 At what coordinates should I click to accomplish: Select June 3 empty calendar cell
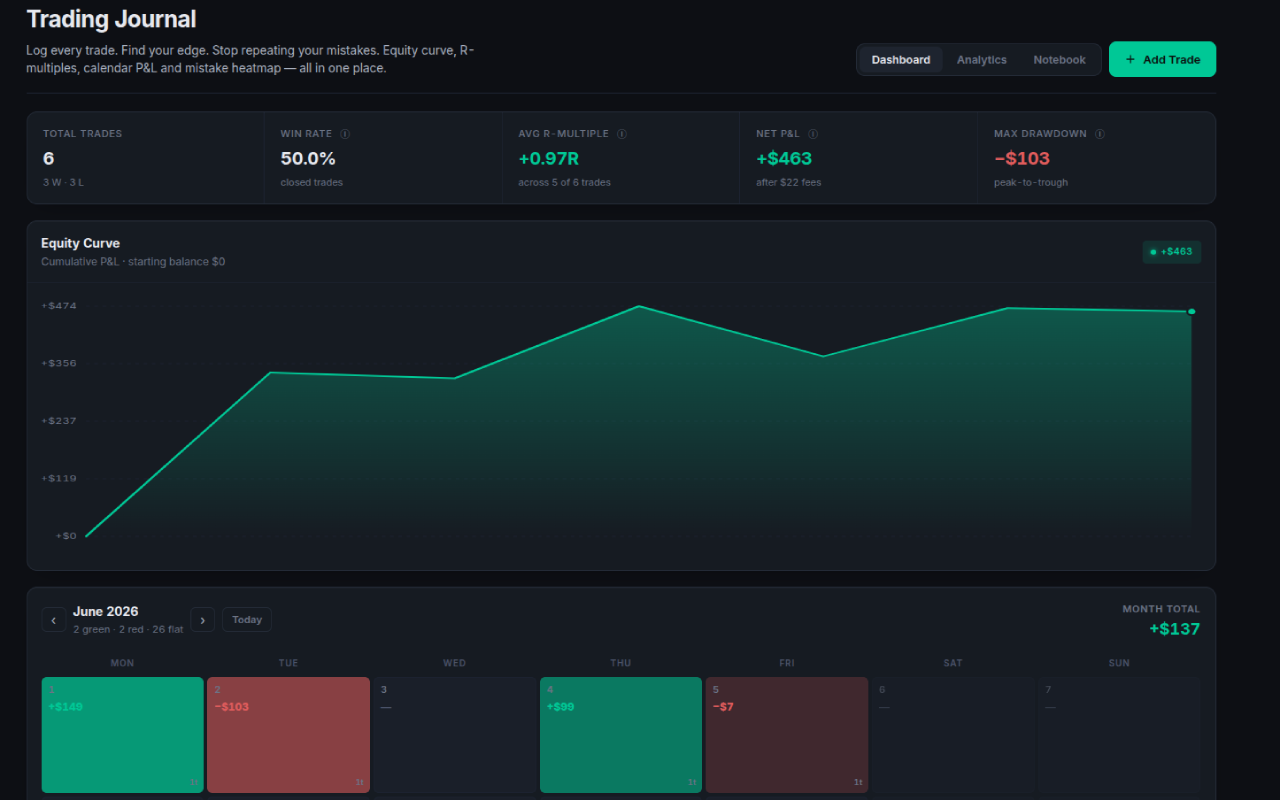(x=454, y=735)
